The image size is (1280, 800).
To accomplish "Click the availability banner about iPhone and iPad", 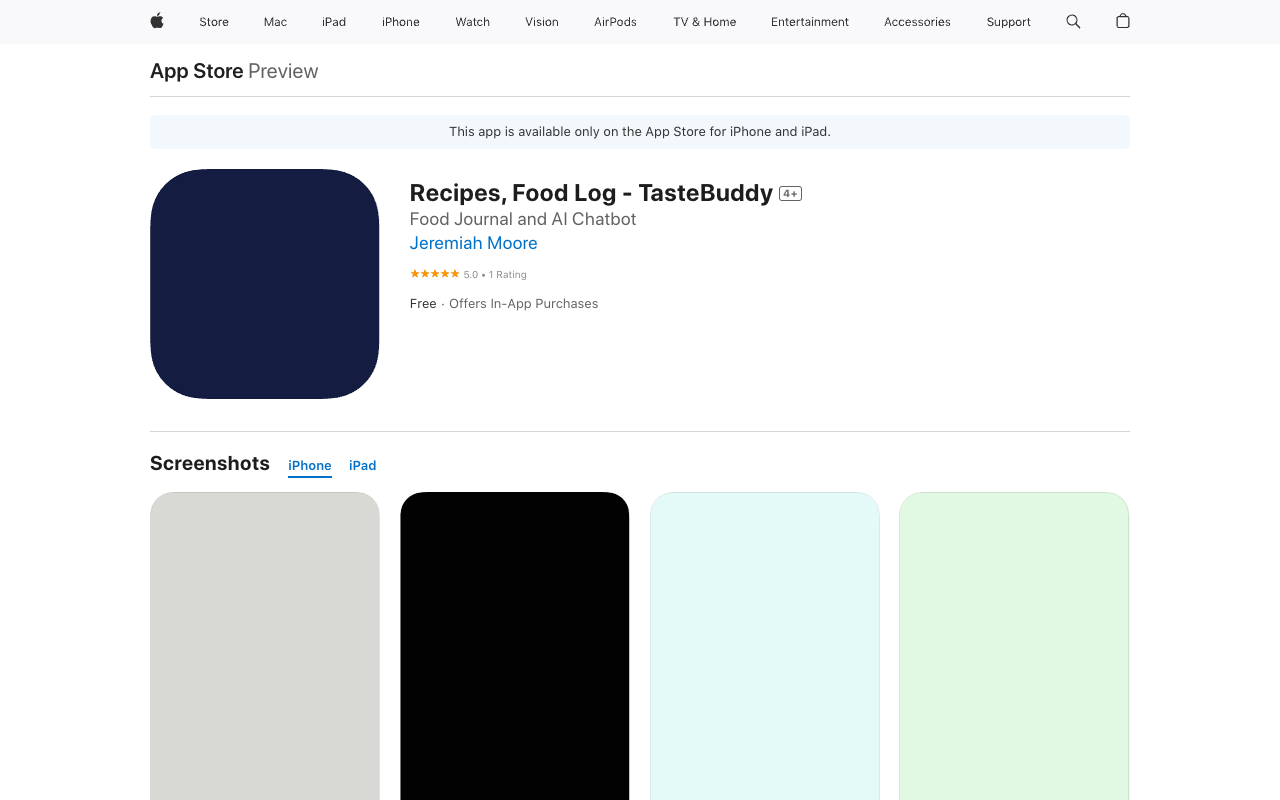I will [x=640, y=132].
